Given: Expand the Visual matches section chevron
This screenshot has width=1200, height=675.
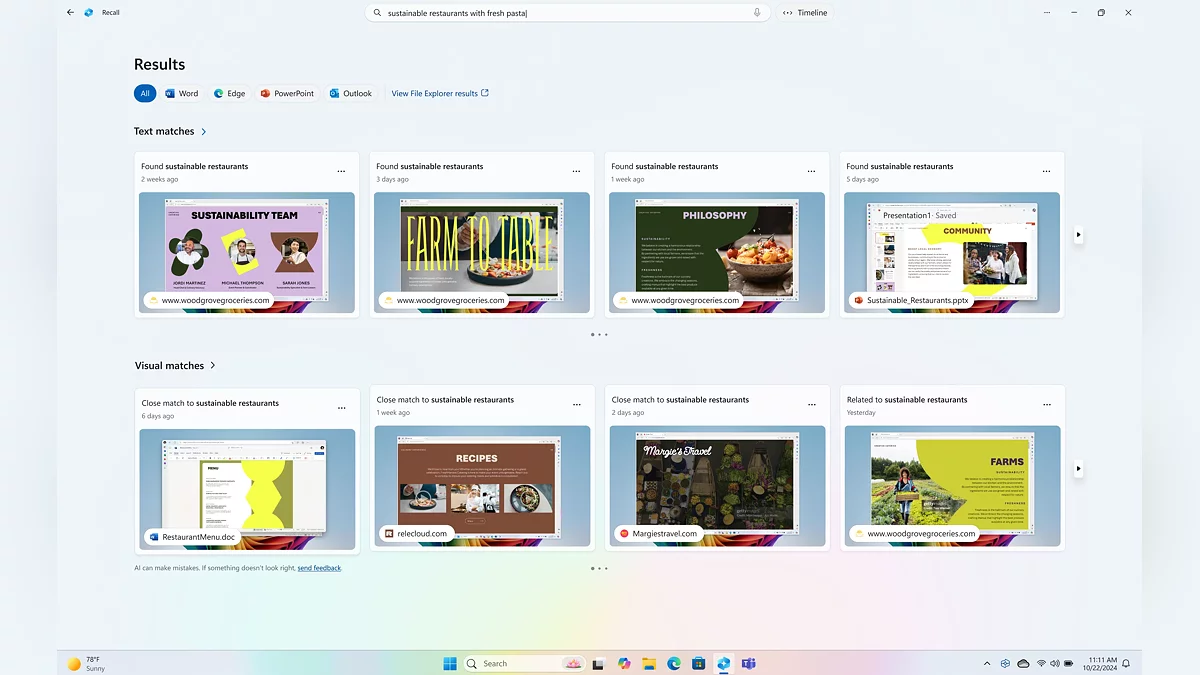Looking at the screenshot, I should [x=213, y=366].
